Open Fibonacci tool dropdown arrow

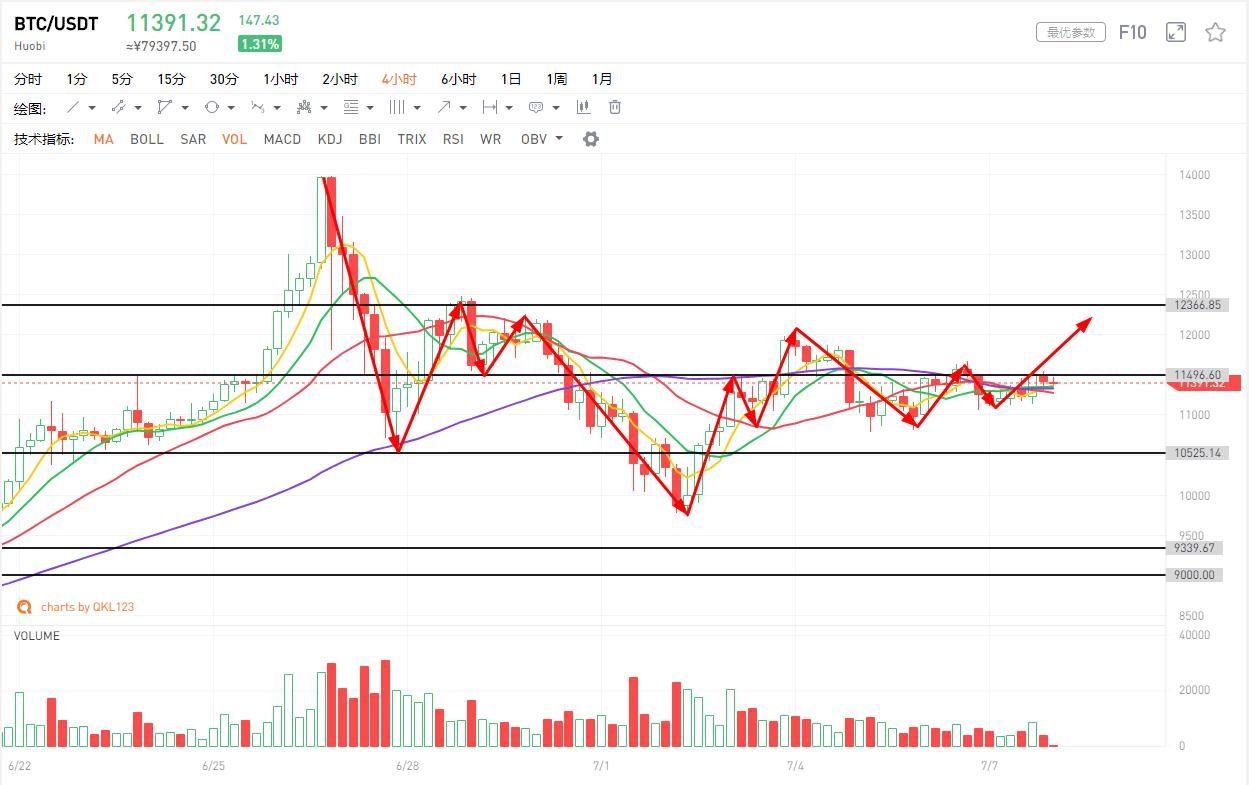pos(370,108)
